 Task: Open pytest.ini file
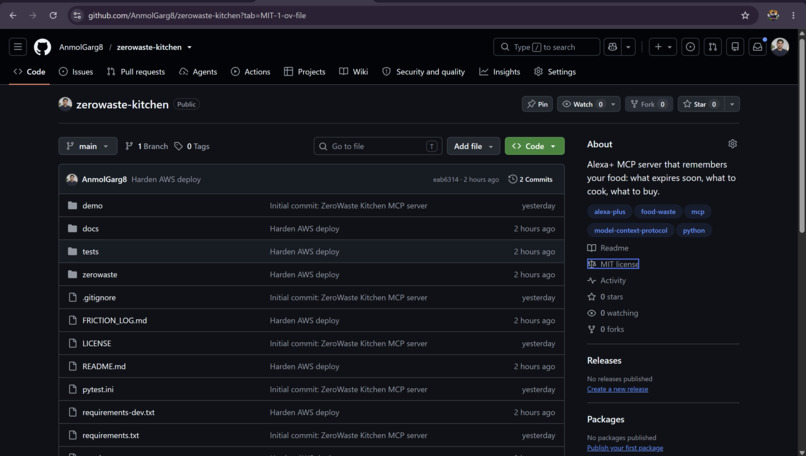98,389
